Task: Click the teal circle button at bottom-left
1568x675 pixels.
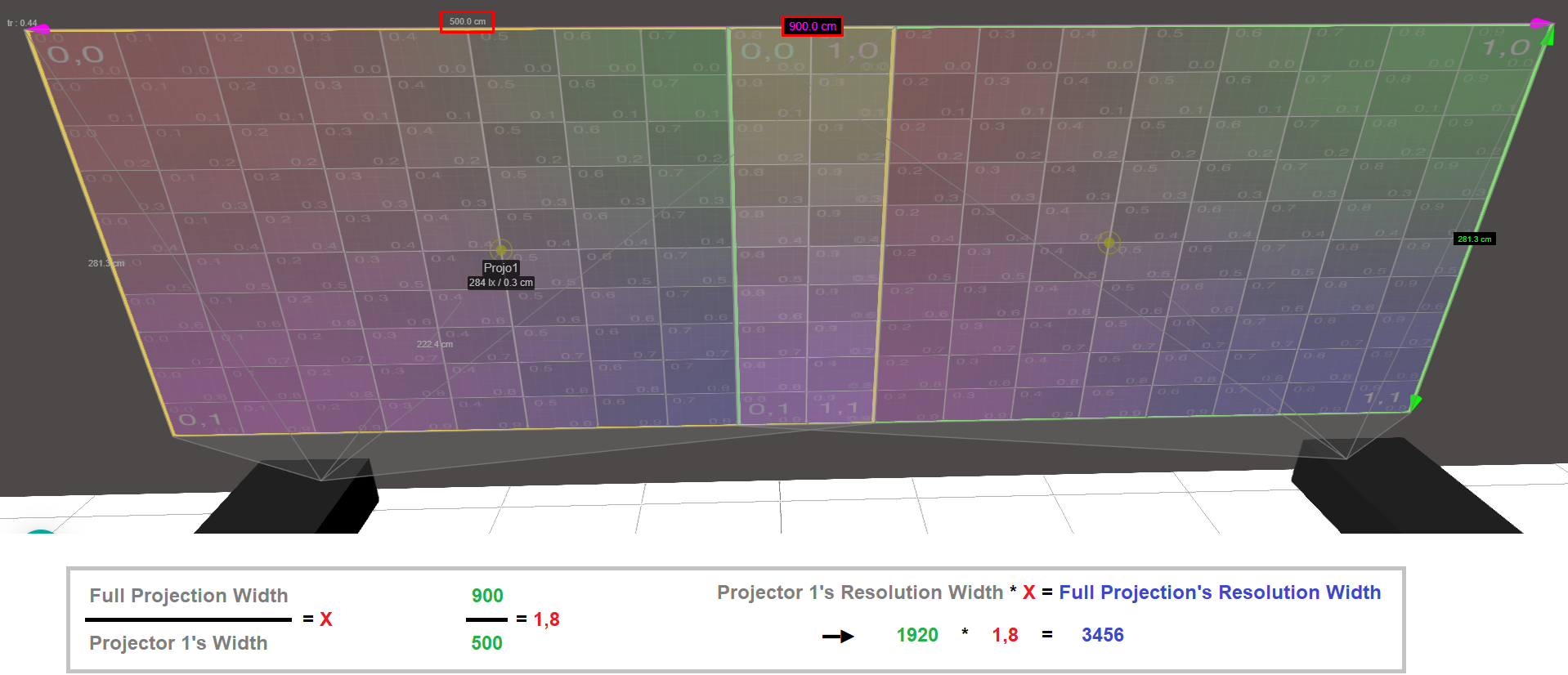Action: click(x=40, y=531)
